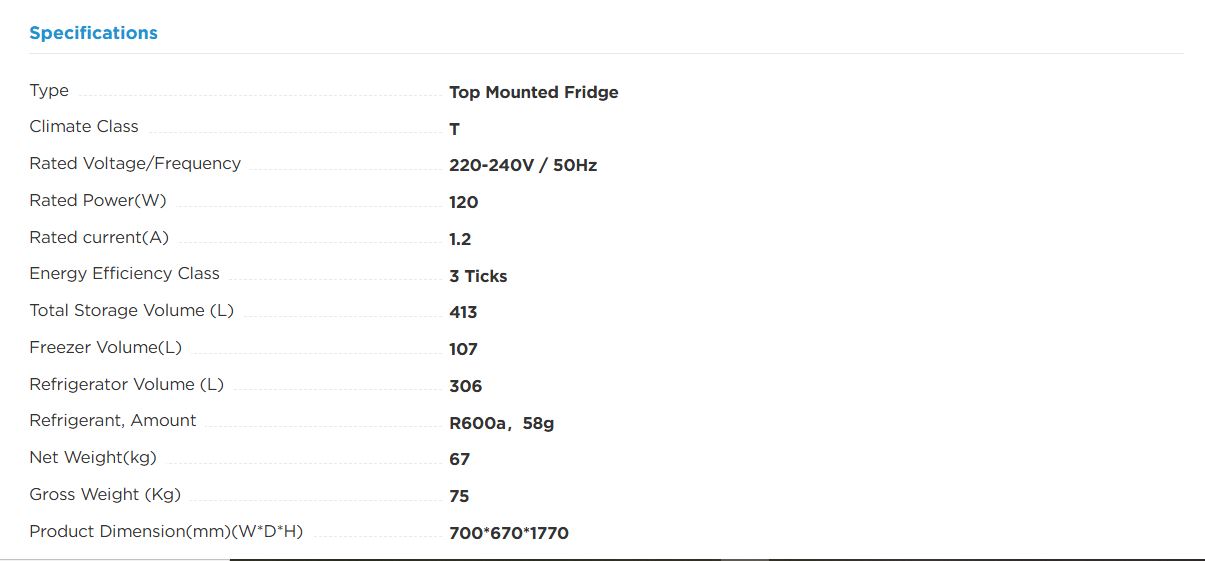Select the R600a, 58g refrigerant value
Image resolution: width=1205 pixels, height=561 pixels.
(501, 423)
